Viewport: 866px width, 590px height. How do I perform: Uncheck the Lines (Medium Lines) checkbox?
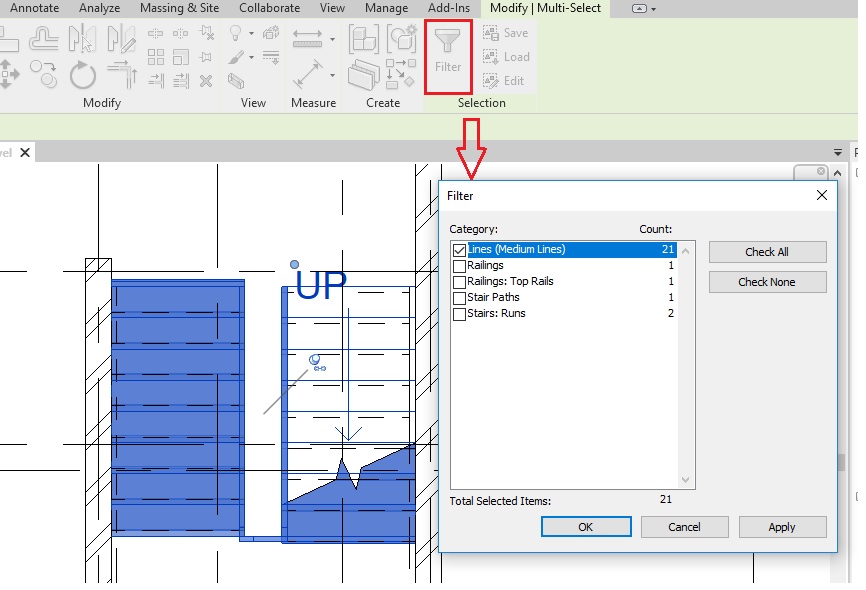pyautogui.click(x=459, y=250)
